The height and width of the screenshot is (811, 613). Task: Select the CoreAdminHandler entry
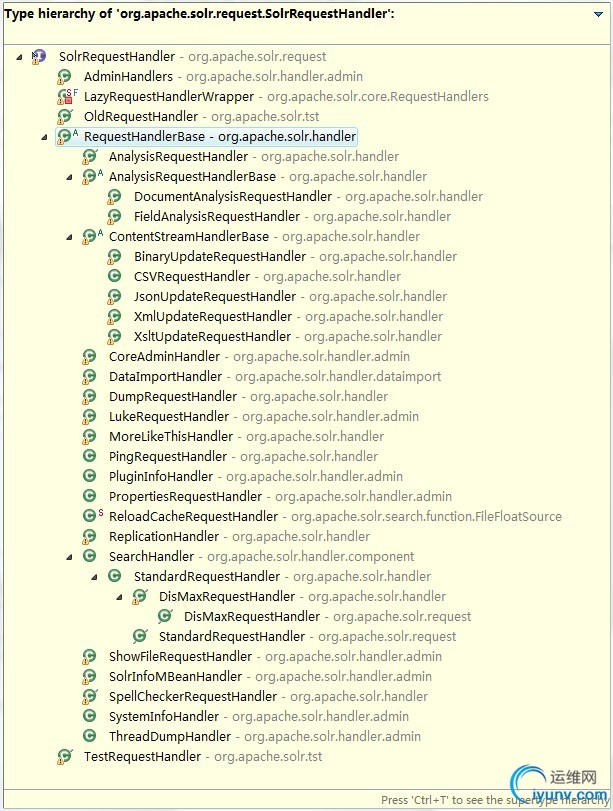coord(259,356)
